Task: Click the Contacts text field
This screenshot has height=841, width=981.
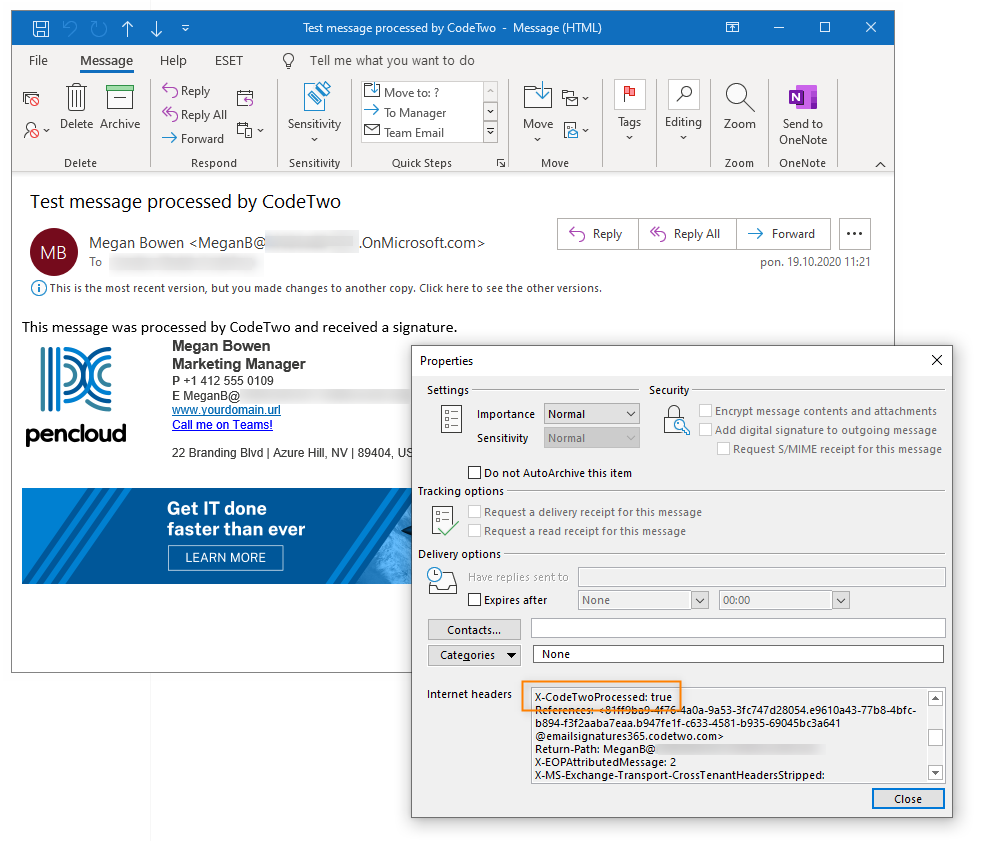Action: [738, 628]
